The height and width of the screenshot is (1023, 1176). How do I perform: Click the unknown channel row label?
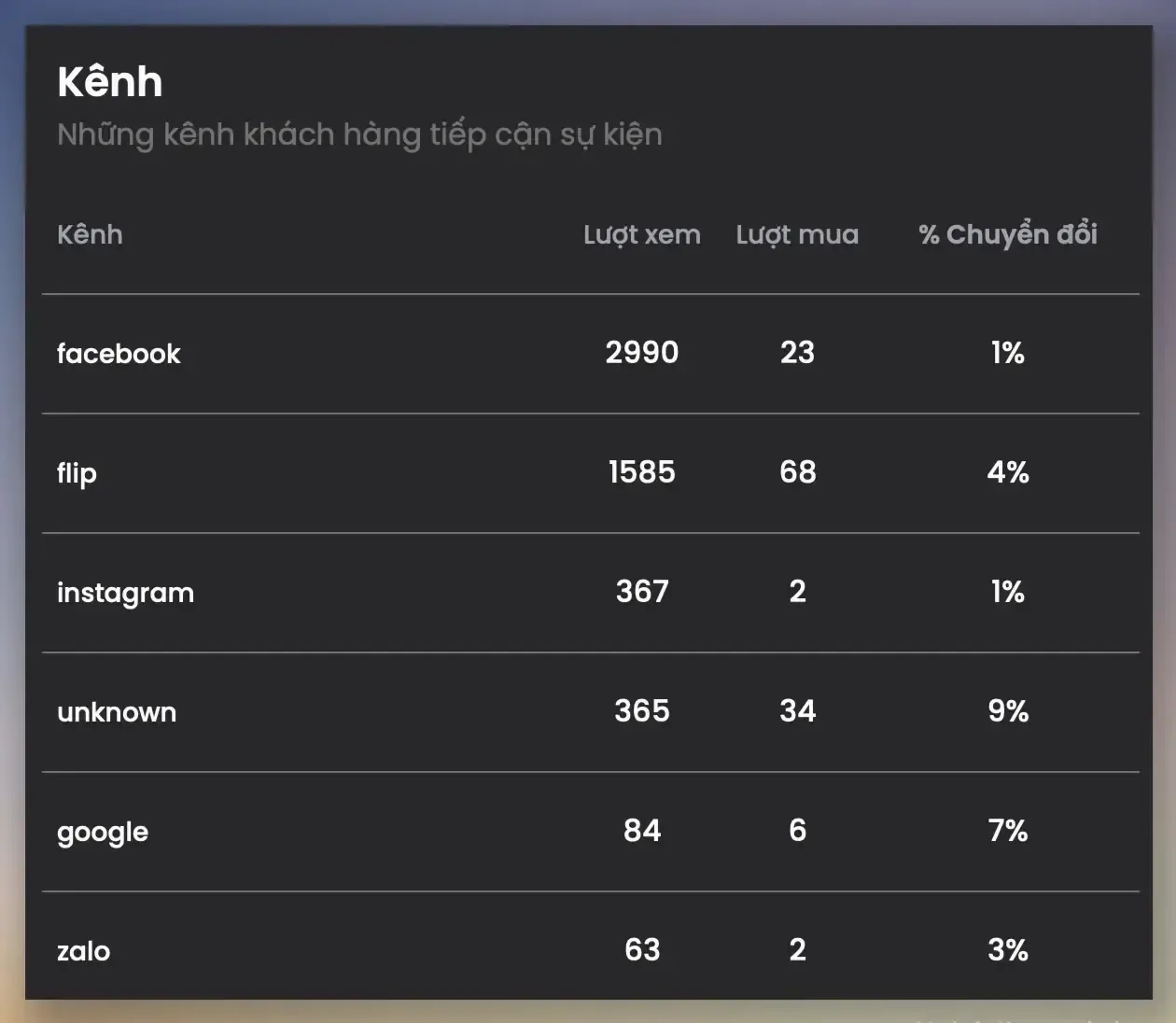tap(117, 712)
